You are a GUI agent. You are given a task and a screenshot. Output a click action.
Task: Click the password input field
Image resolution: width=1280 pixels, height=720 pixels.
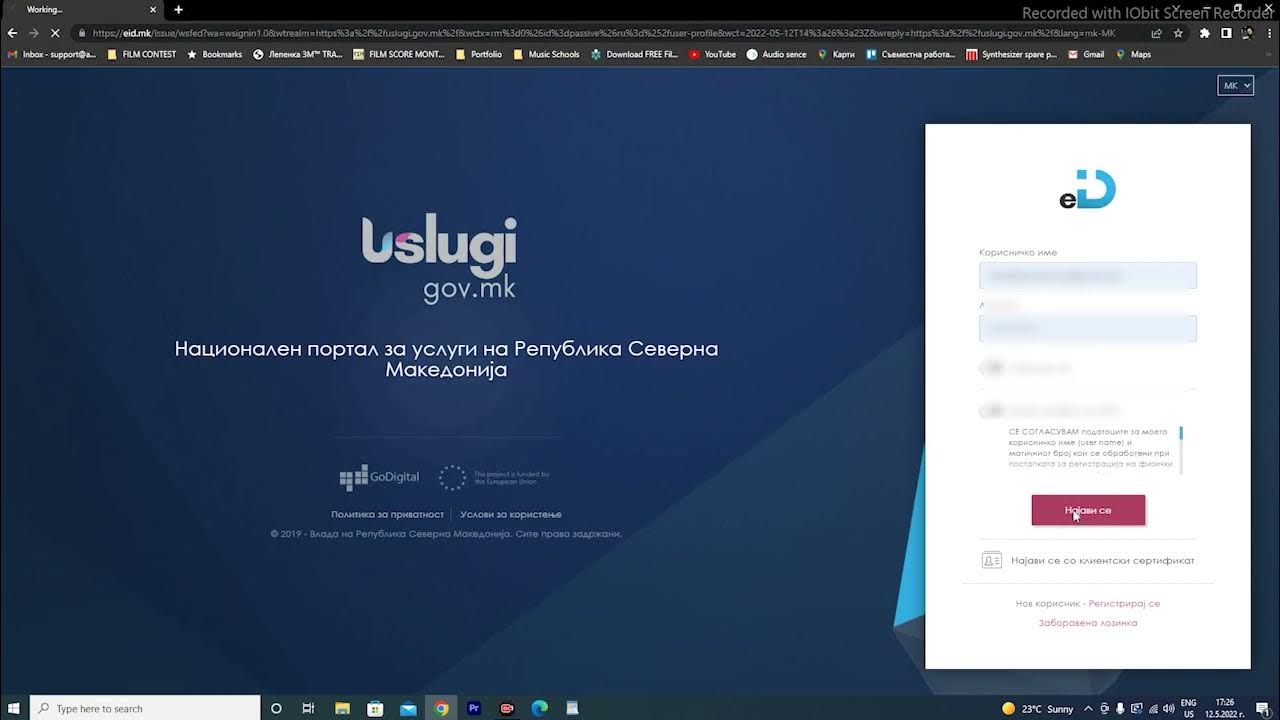pyautogui.click(x=1088, y=328)
